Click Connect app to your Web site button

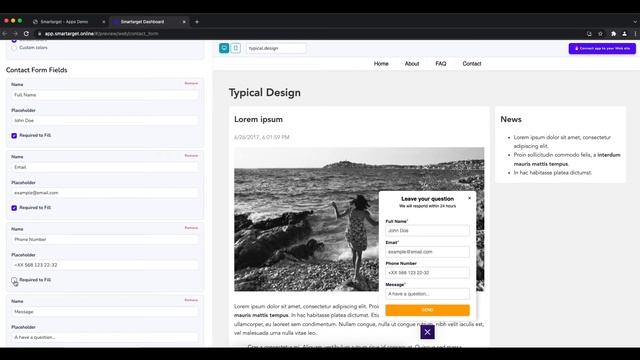[x=602, y=49]
